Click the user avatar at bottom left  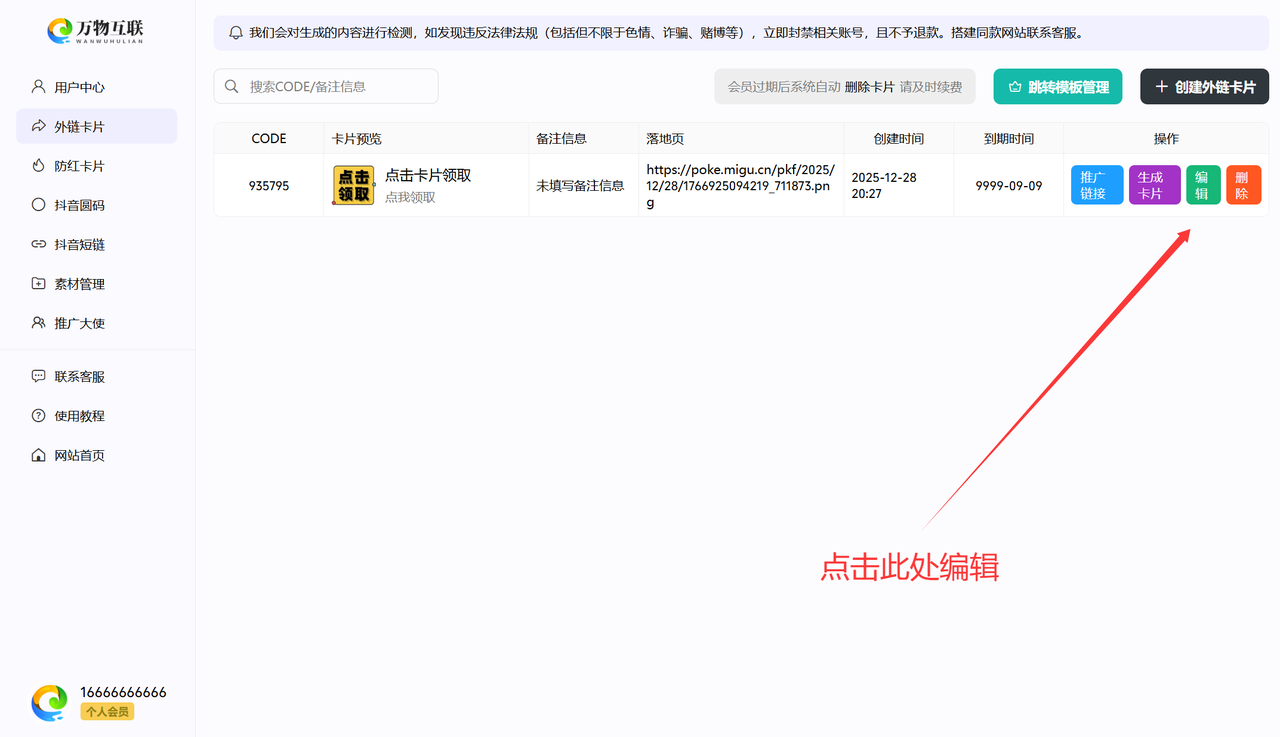tap(50, 702)
